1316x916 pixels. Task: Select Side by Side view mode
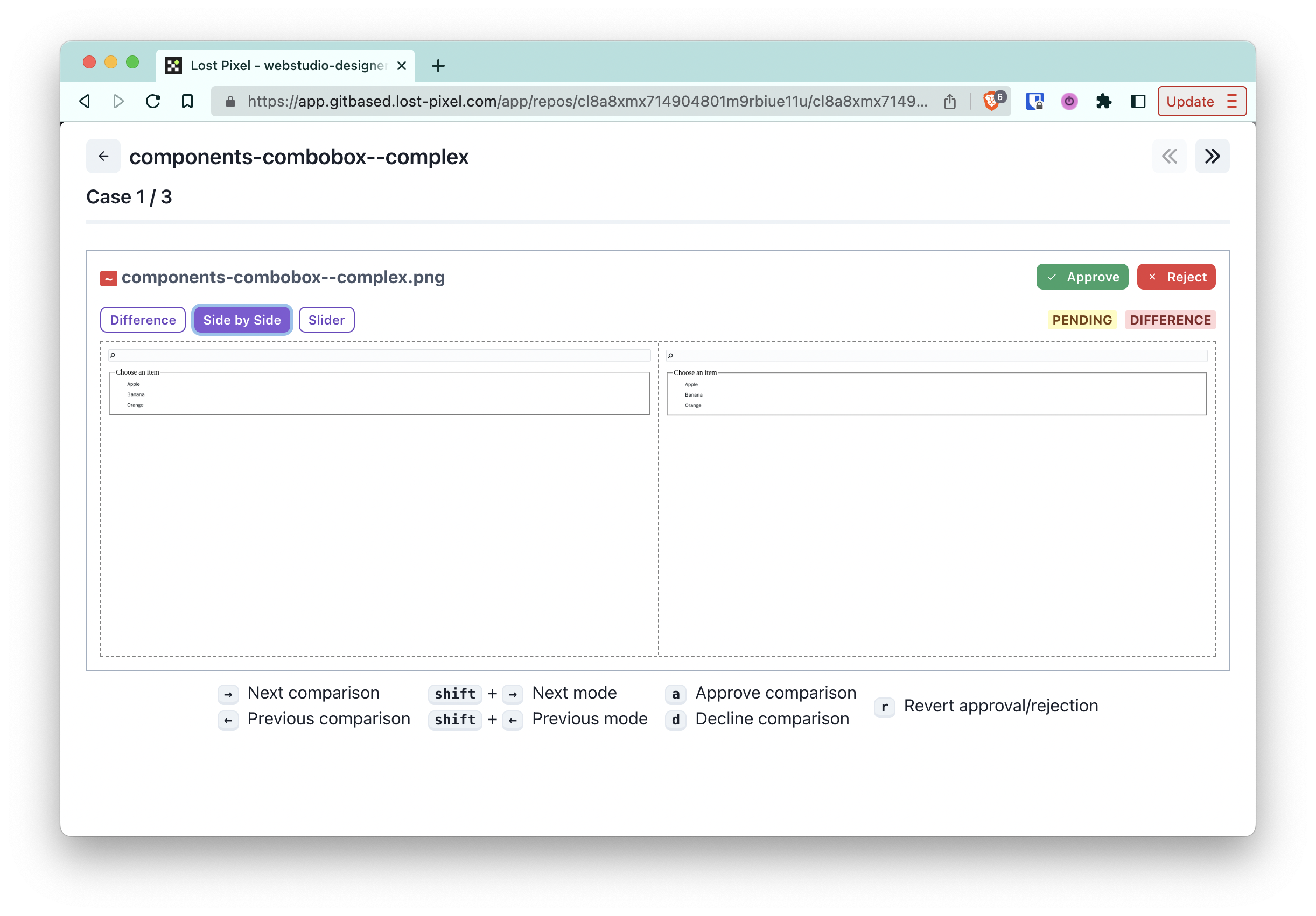coord(242,320)
